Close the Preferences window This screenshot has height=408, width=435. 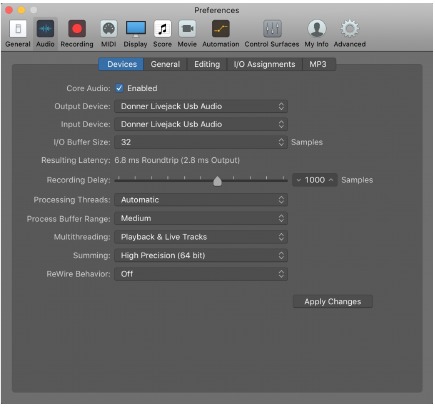9,10
